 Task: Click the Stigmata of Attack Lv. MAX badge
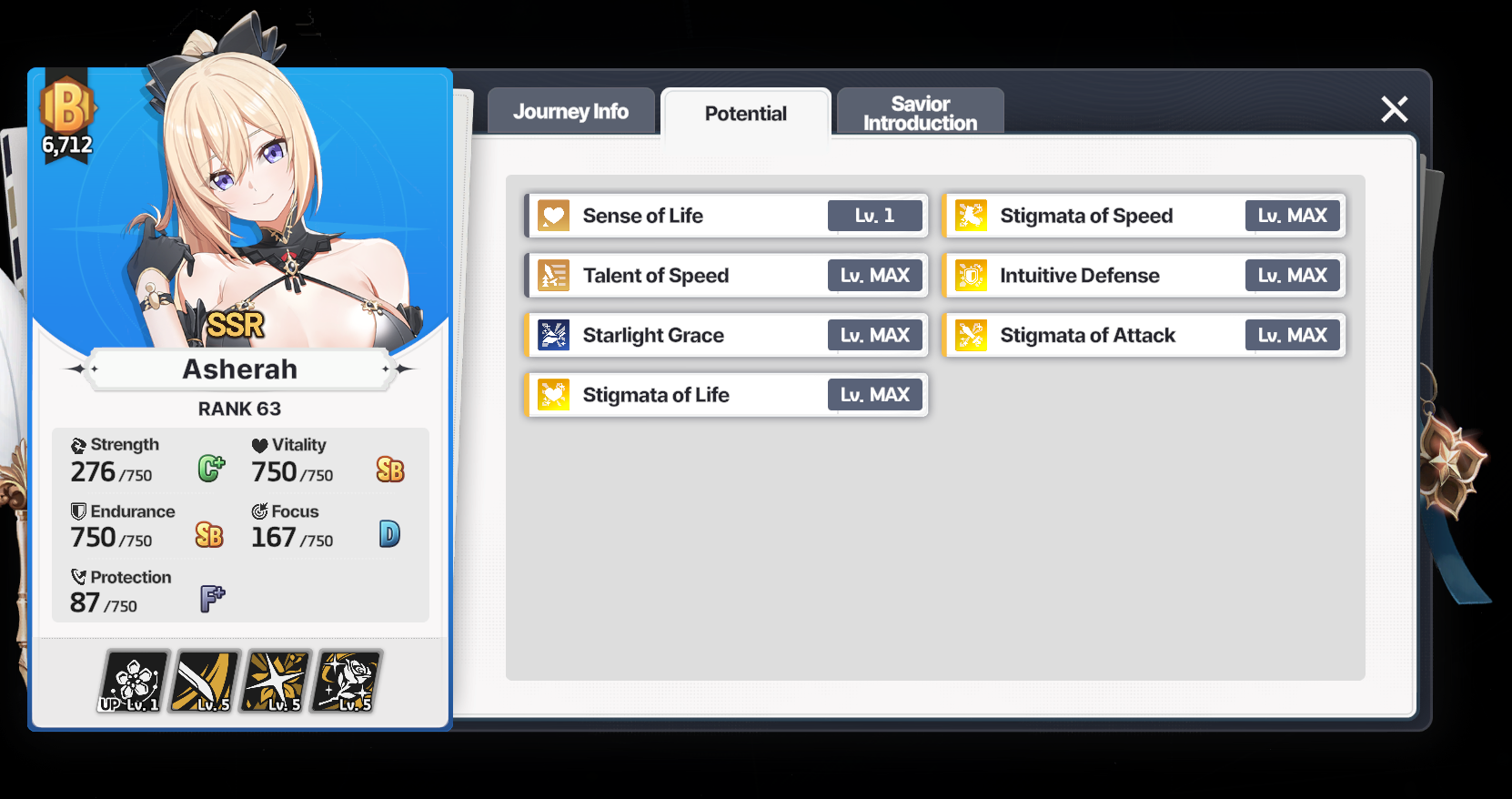[x=1293, y=335]
